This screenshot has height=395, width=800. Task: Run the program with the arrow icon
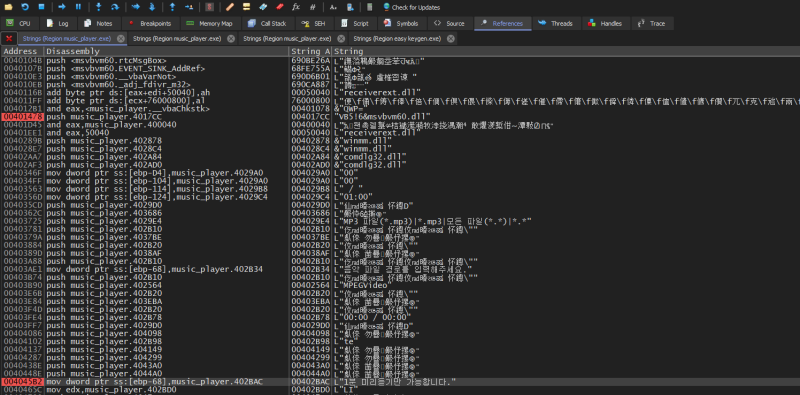pyautogui.click(x=62, y=7)
